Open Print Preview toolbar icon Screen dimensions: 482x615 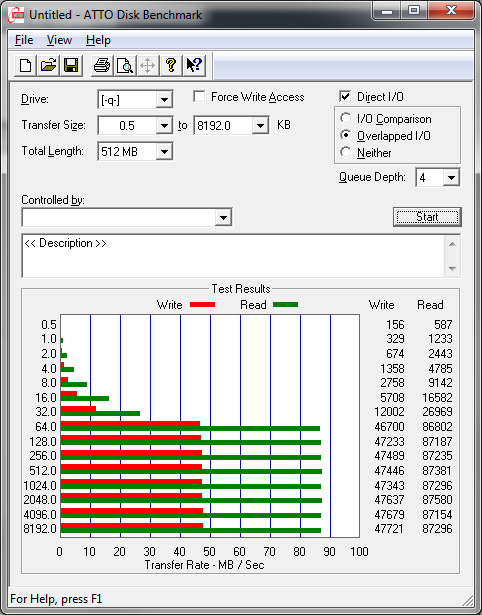[125, 65]
